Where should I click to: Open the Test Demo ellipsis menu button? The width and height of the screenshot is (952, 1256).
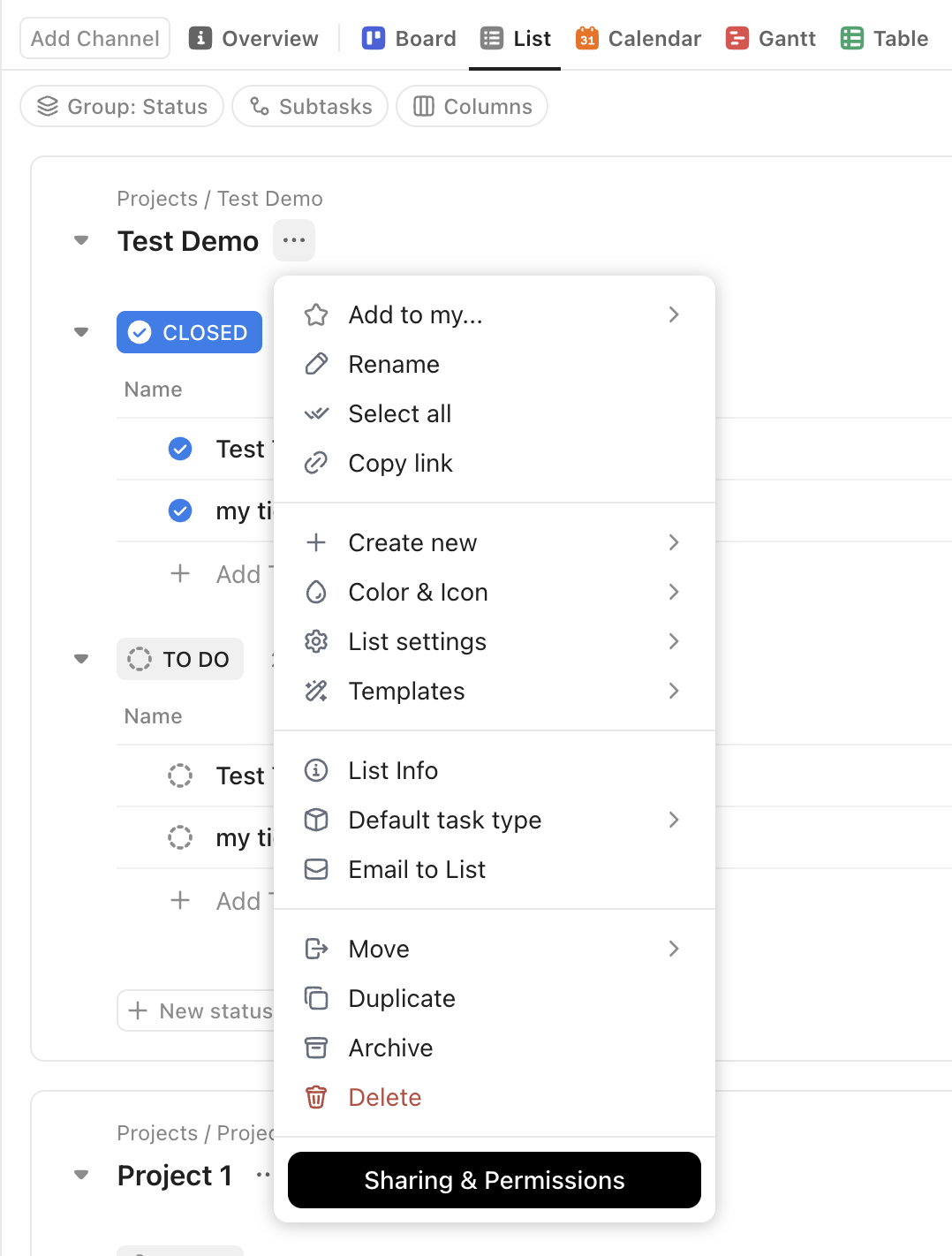pyautogui.click(x=294, y=240)
